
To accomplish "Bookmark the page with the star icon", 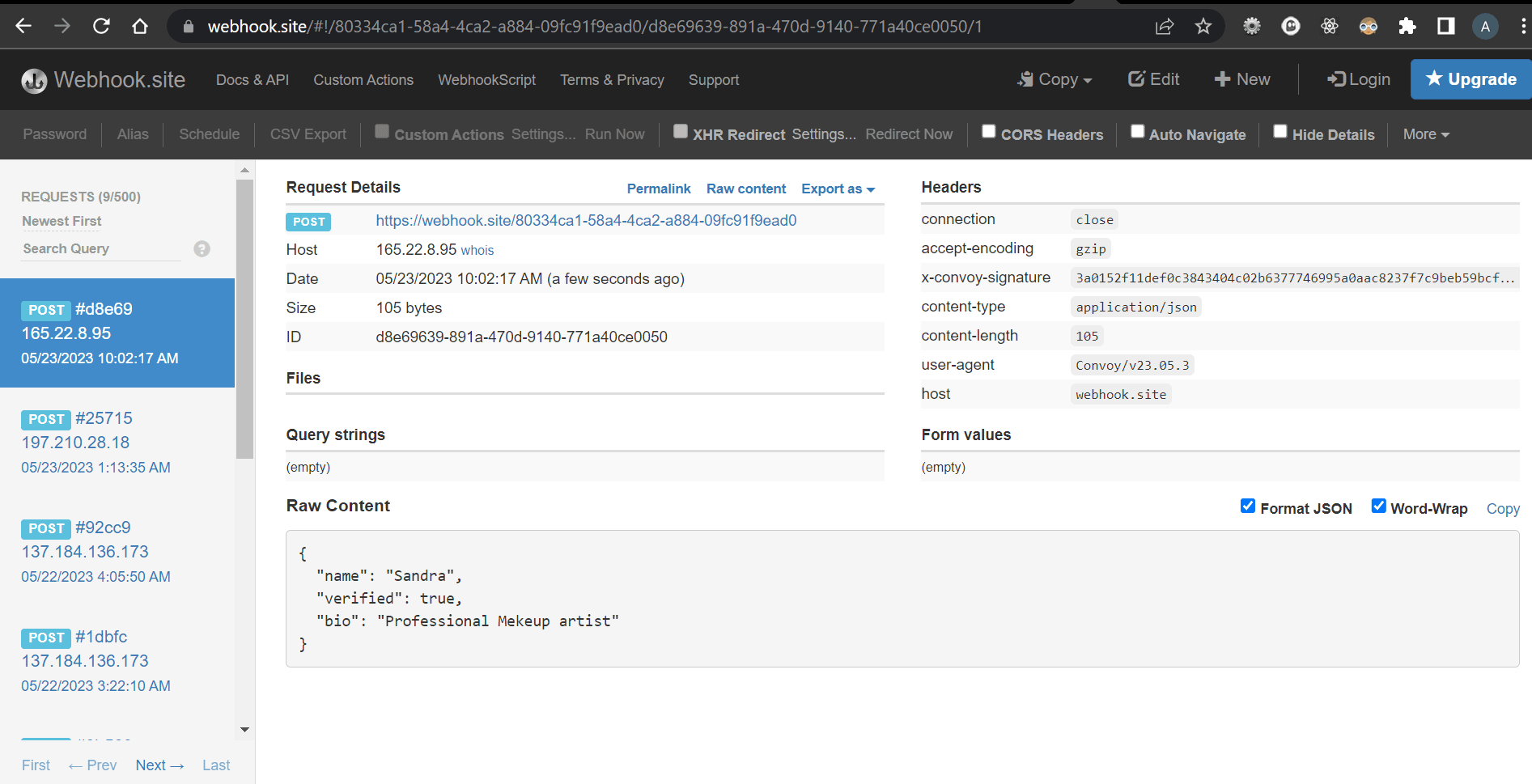I will 1203,25.
